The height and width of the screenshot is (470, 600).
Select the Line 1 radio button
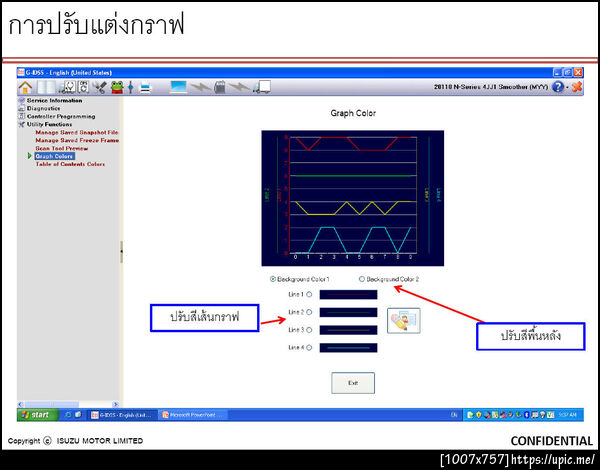pos(309,294)
